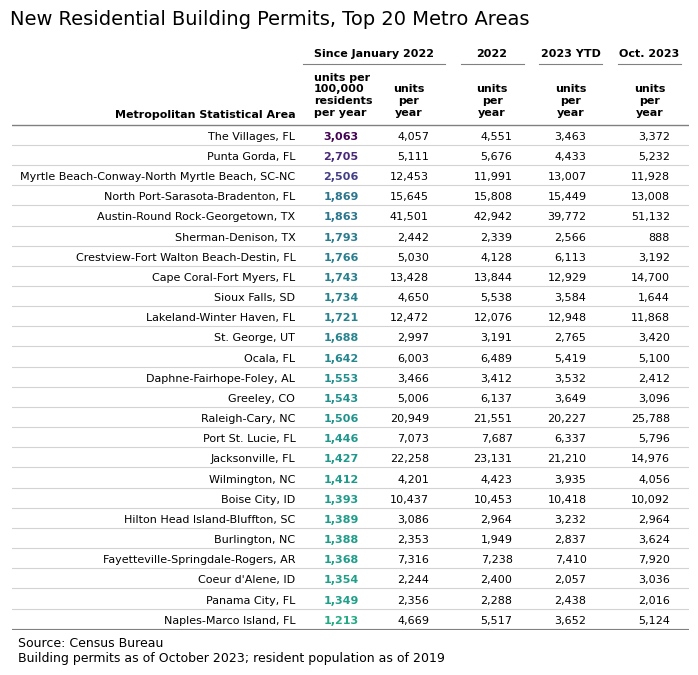The image size is (698, 675).
Task: Click Greeley's 2022 value 6,137
Action: [496, 398]
